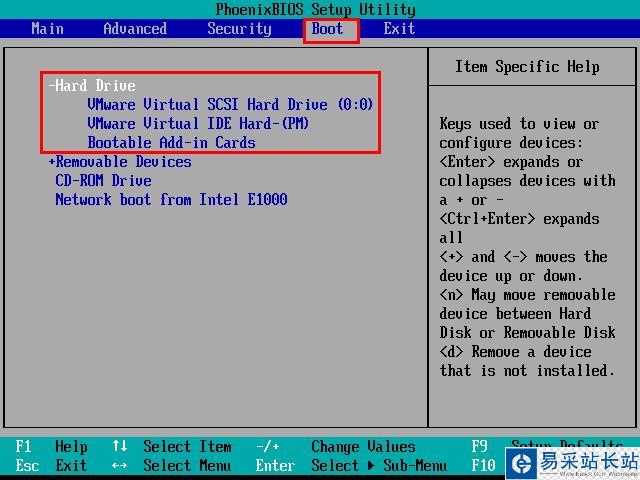The image size is (640, 480).
Task: Go to the Exit menu tab
Action: 399,29
